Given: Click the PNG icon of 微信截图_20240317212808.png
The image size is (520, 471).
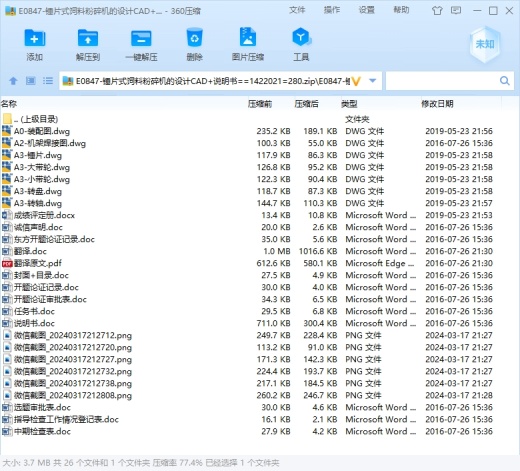Looking at the screenshot, I should pos(7,395).
